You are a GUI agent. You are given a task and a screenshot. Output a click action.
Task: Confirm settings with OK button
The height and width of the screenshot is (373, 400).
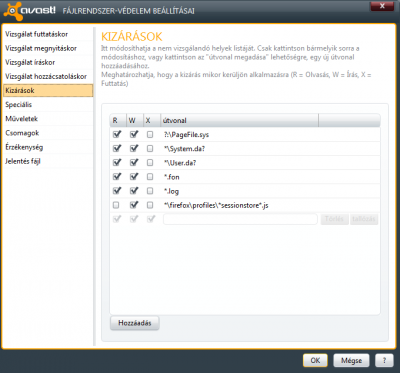315,360
